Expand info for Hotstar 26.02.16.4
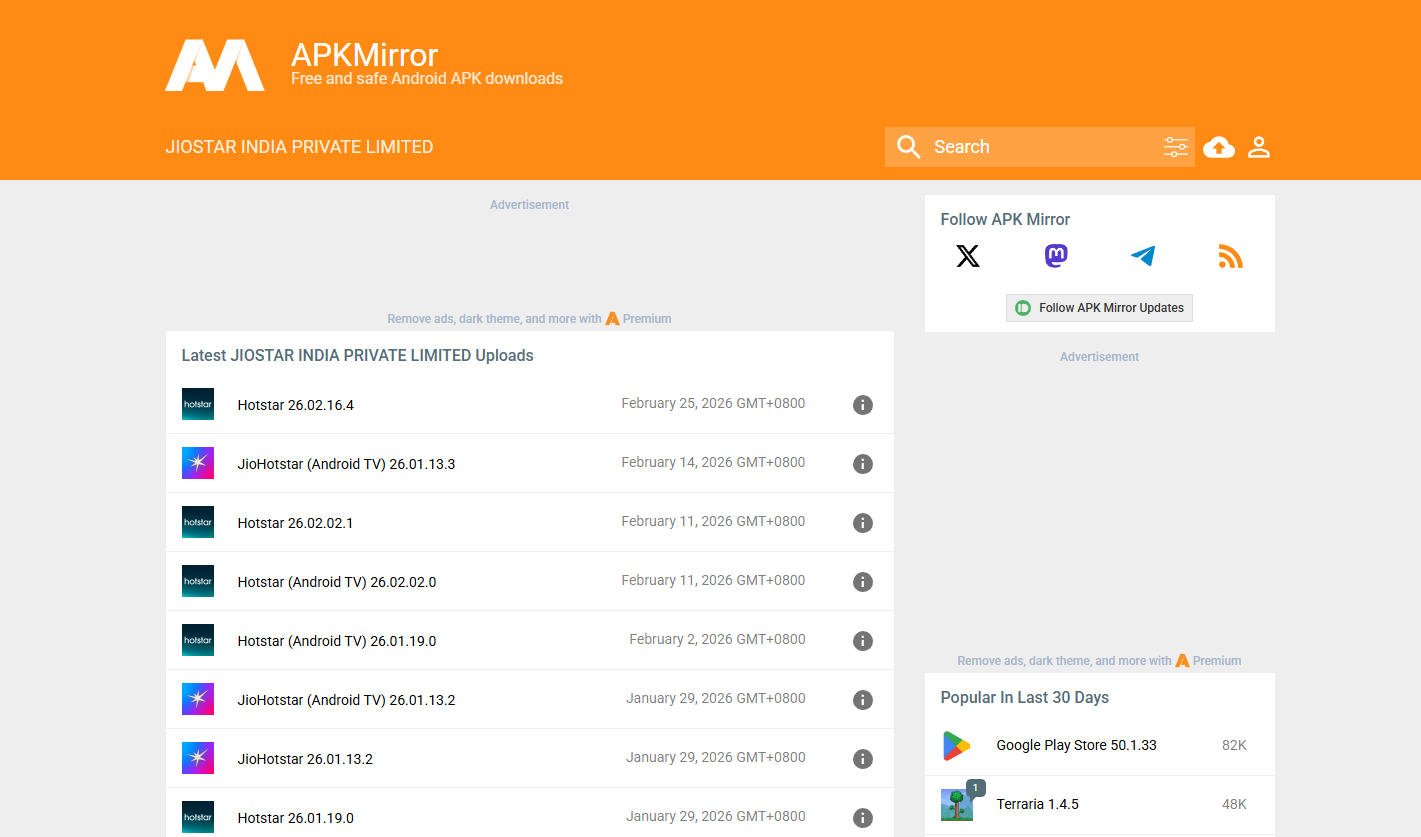Screen dimensions: 1421x837 click(863, 405)
